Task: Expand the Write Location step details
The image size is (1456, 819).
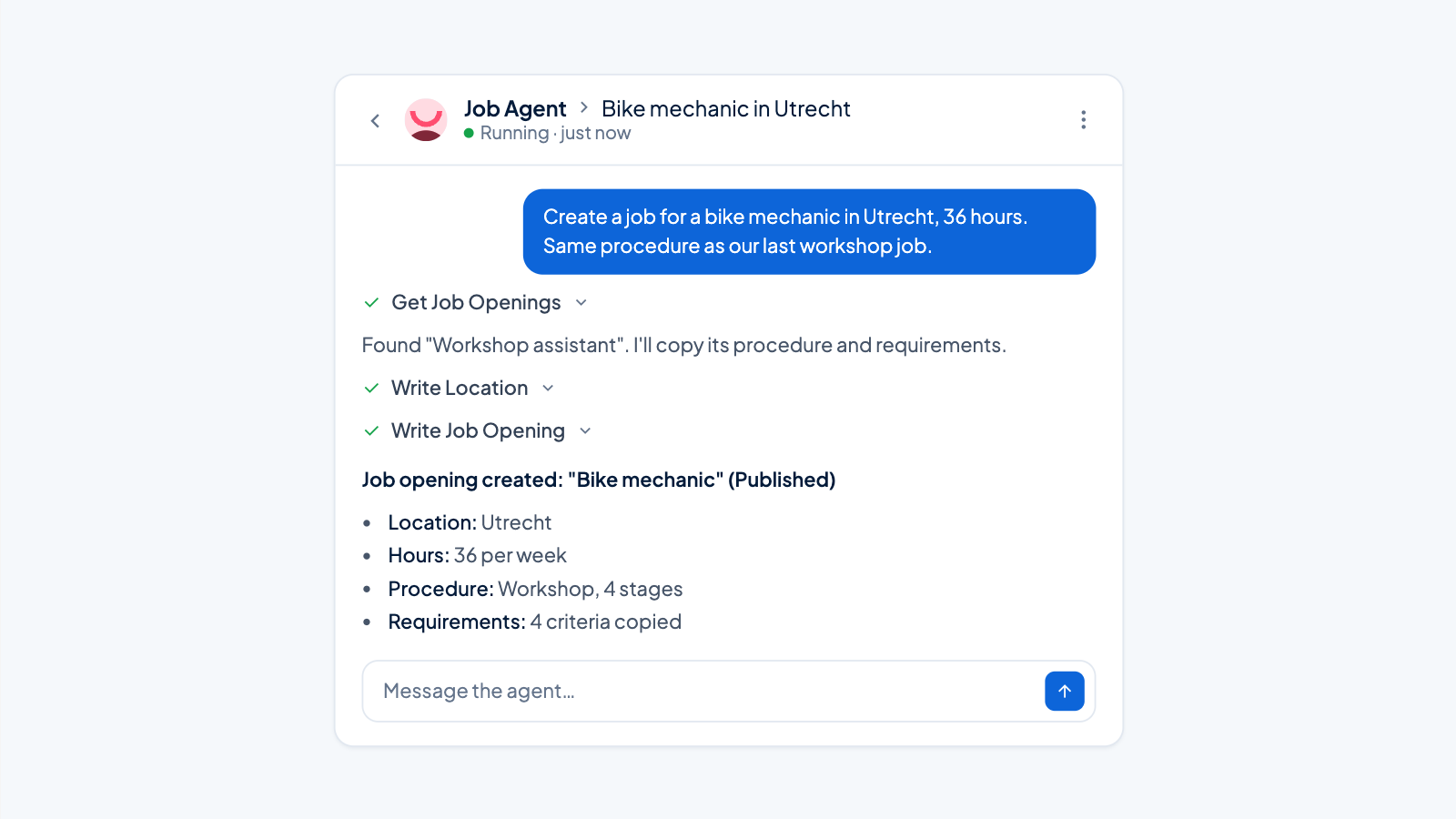Action: click(x=548, y=389)
